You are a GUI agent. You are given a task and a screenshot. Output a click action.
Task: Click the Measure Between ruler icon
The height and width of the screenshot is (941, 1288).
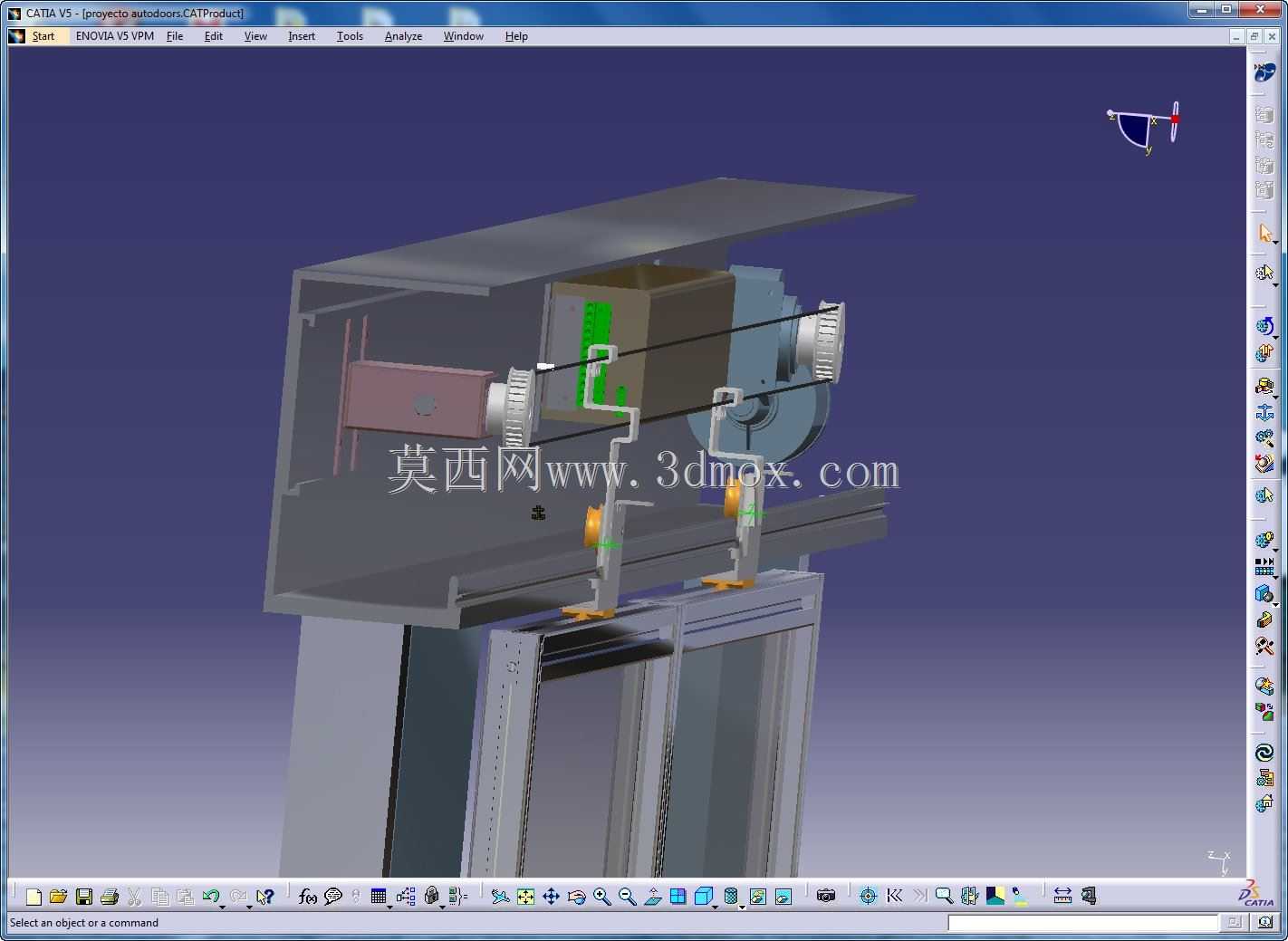pos(1062,897)
